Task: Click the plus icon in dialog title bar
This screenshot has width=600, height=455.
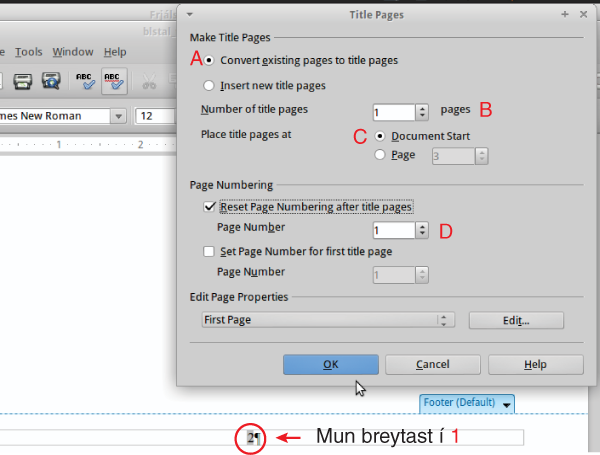Action: coord(565,15)
